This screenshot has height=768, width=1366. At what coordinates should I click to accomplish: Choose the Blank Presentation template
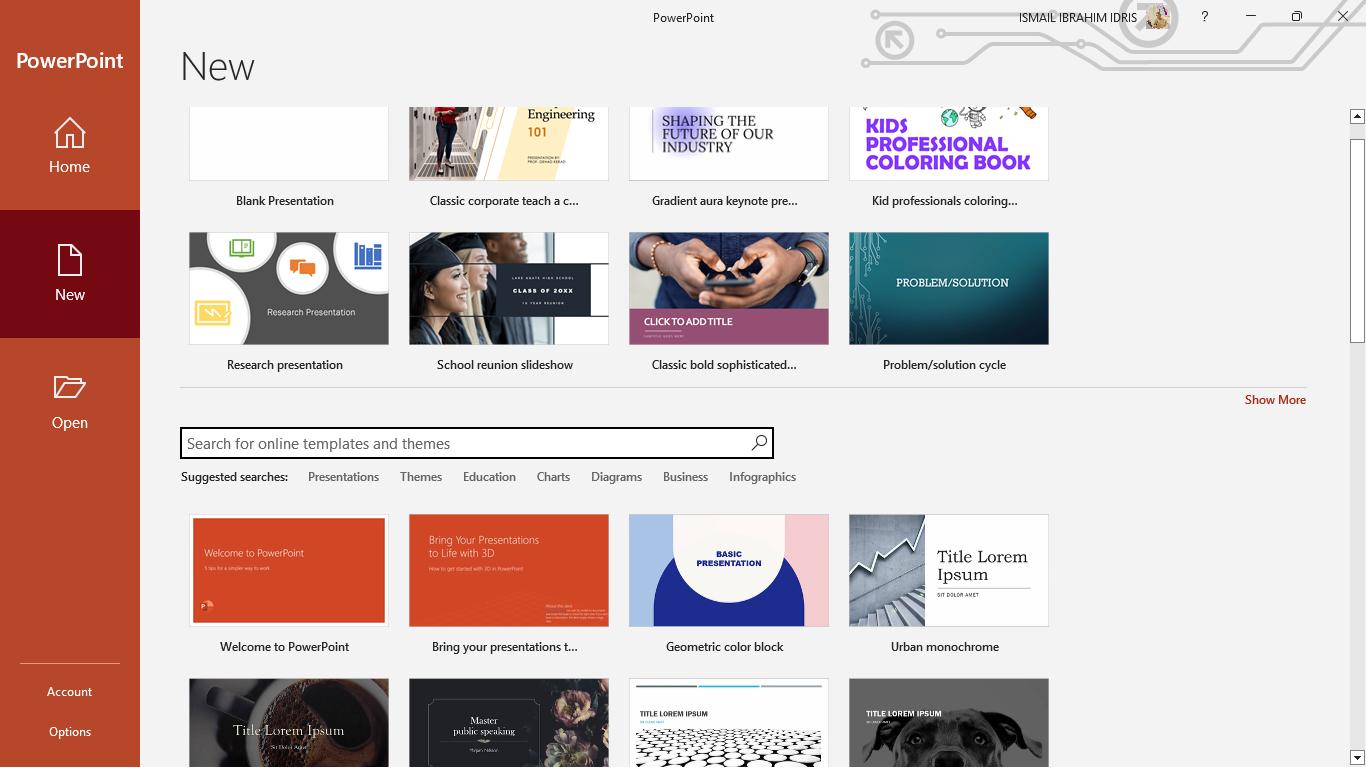288,145
